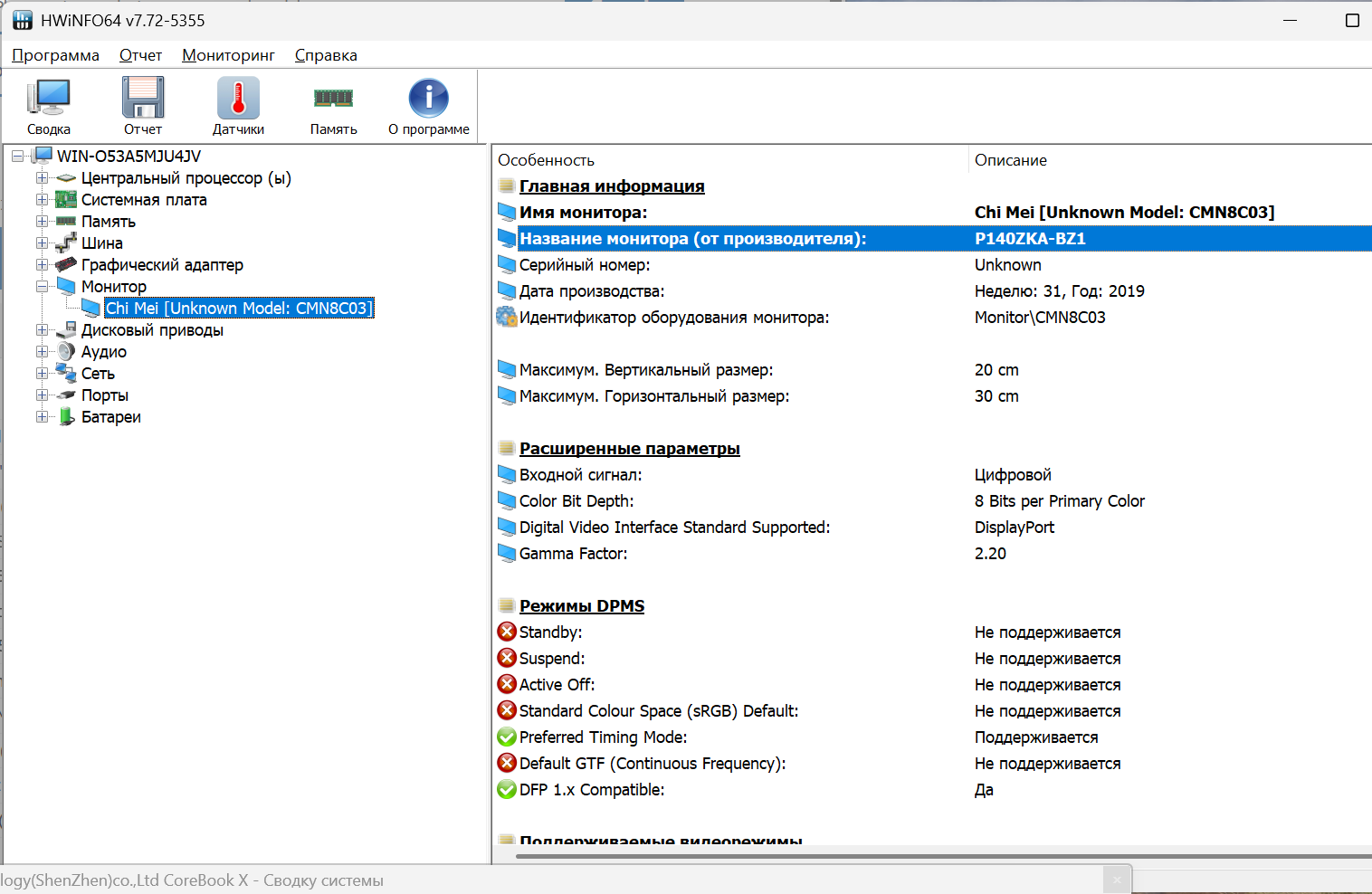This screenshot has height=894, width=1372.
Task: Click the processor icon beside Центральный процессор
Action: click(x=66, y=178)
